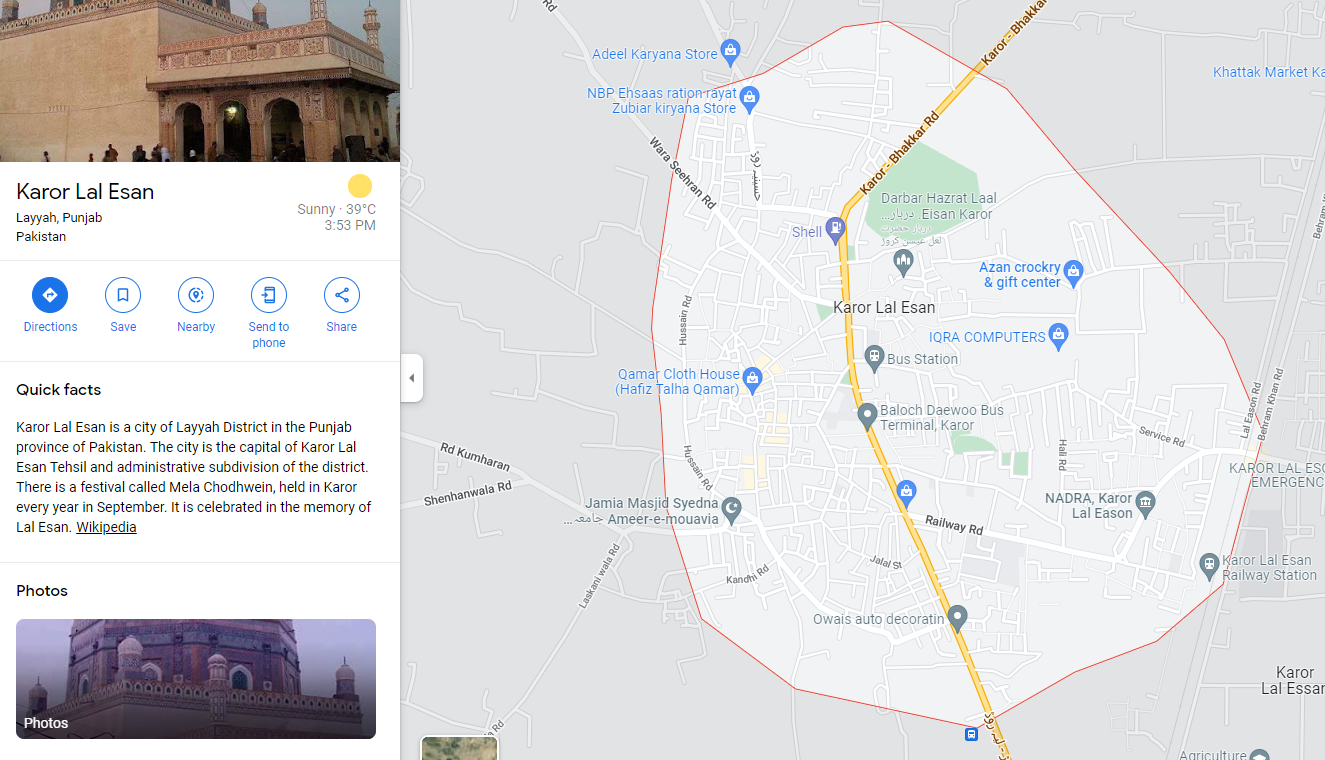Click the 'Shenhanwala Rd' road label
Viewport: 1325px width, 760px height.
[x=468, y=492]
